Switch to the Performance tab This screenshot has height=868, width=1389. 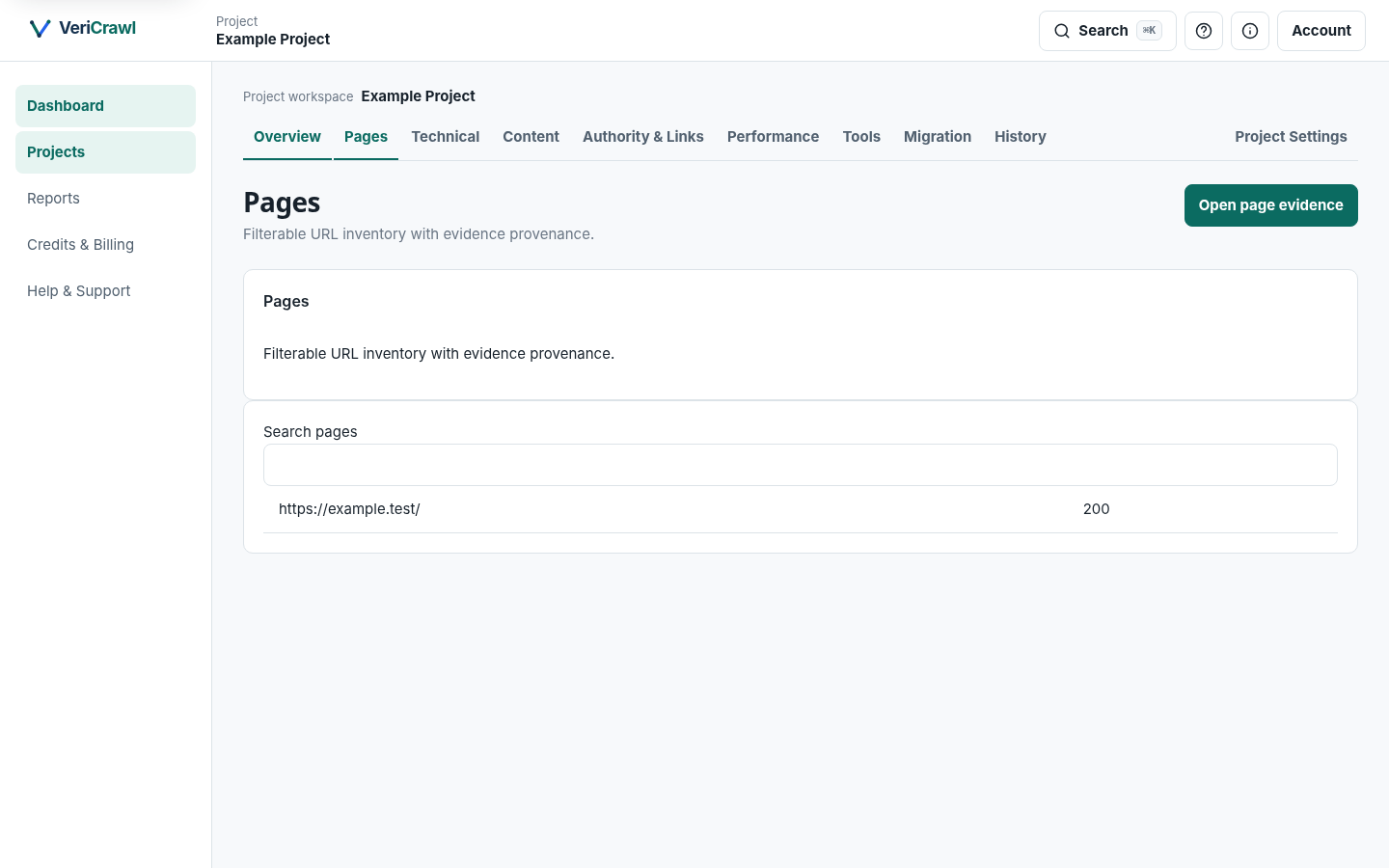click(773, 137)
